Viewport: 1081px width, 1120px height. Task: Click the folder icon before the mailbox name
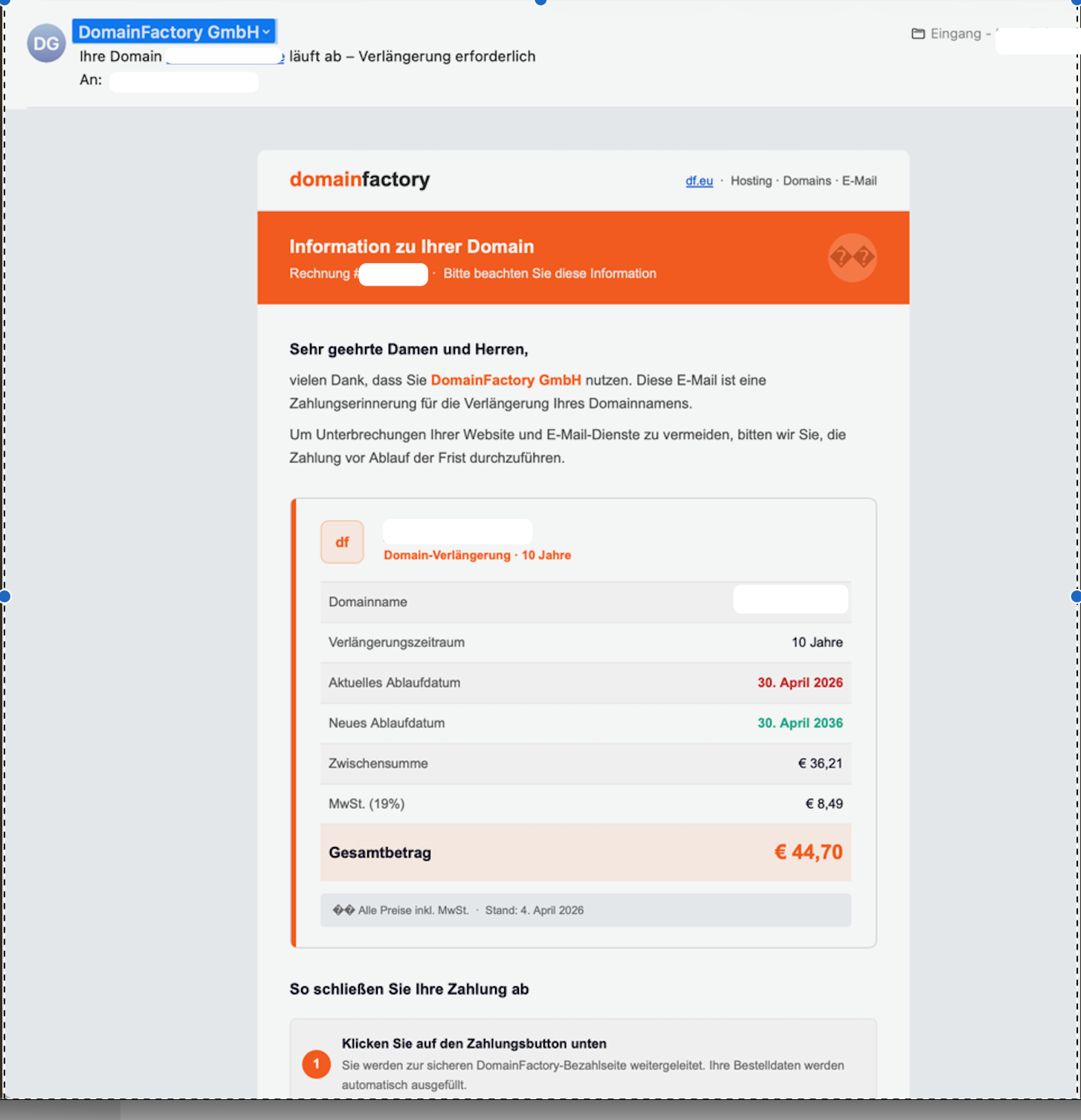917,33
